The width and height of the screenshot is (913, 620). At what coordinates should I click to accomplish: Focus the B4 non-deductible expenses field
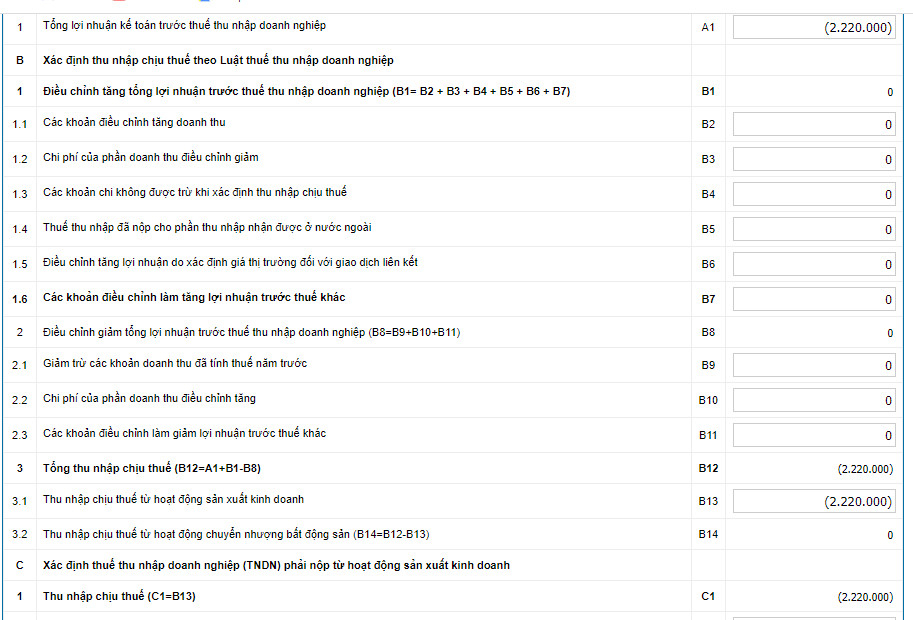click(x=814, y=195)
